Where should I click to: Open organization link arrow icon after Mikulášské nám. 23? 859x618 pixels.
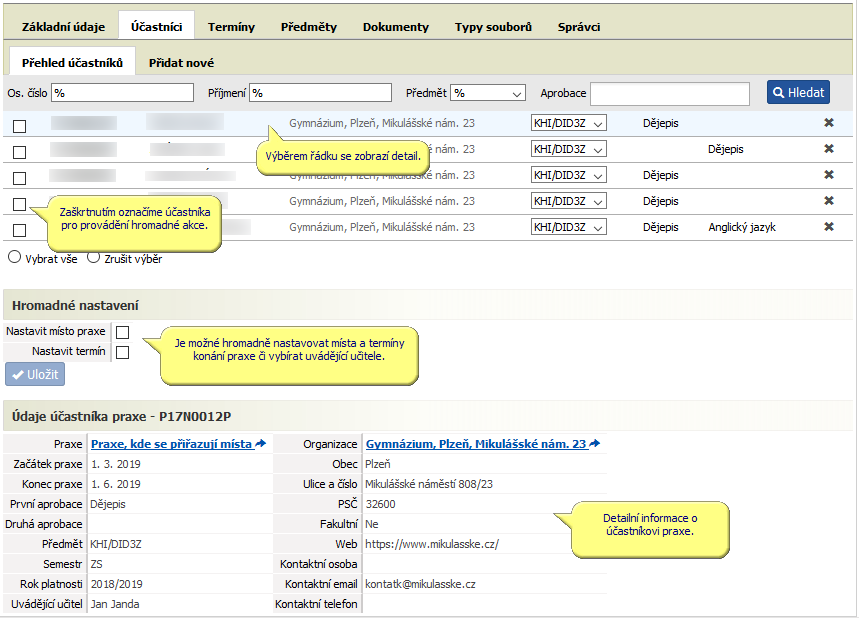tap(594, 443)
